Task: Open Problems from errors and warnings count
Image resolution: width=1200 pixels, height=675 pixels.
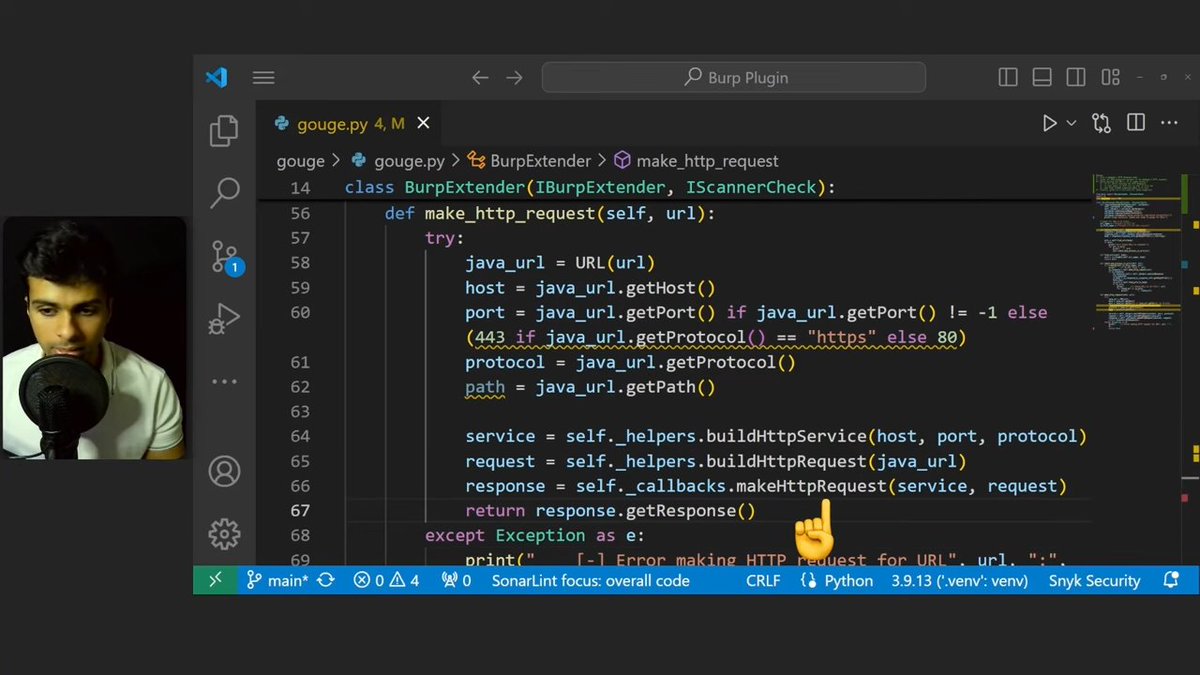Action: point(386,580)
